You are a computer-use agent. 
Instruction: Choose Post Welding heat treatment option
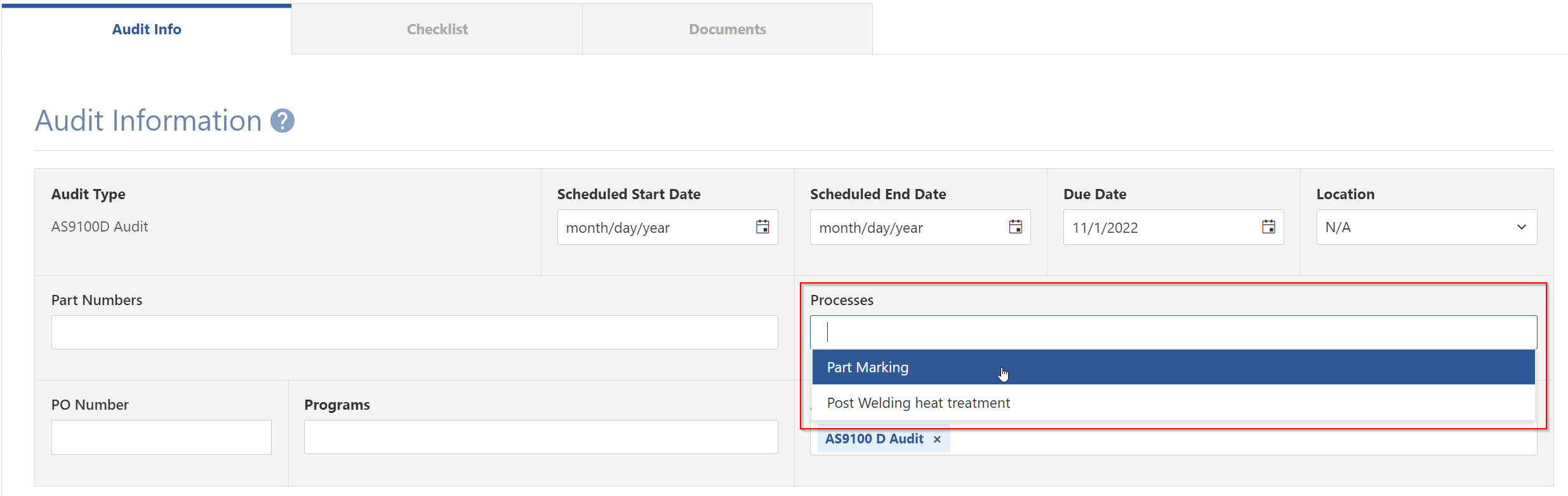tap(1173, 403)
